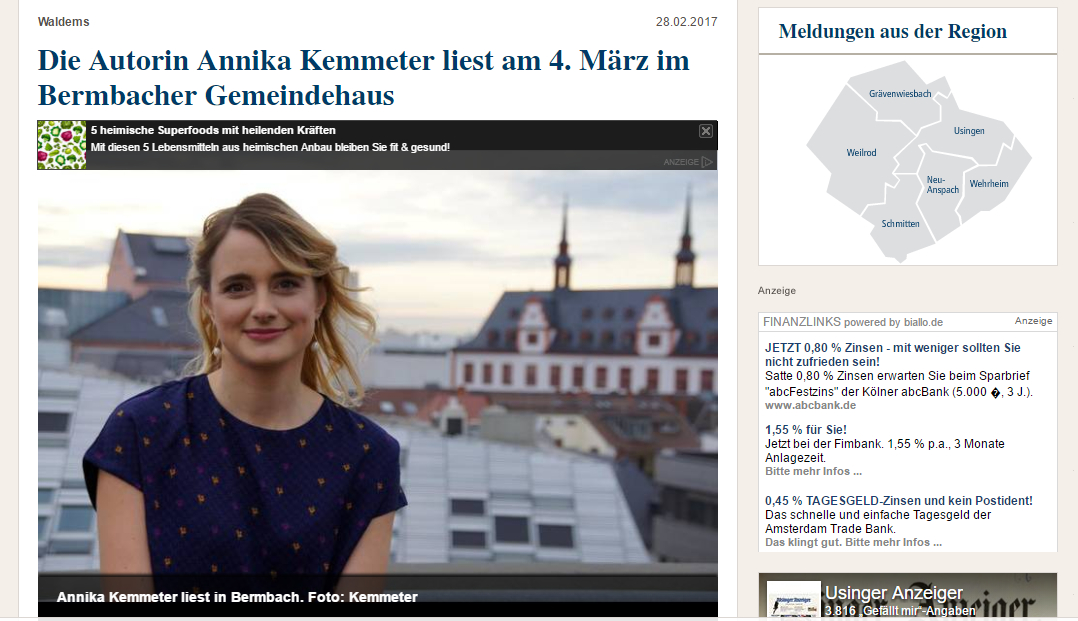Open '1,55 % für Sie!' ad link
The image size is (1078, 621).
coord(806,430)
